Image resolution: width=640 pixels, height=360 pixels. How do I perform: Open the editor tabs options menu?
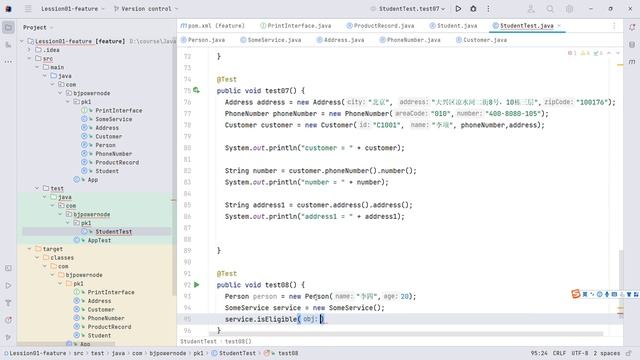pyautogui.click(x=614, y=26)
